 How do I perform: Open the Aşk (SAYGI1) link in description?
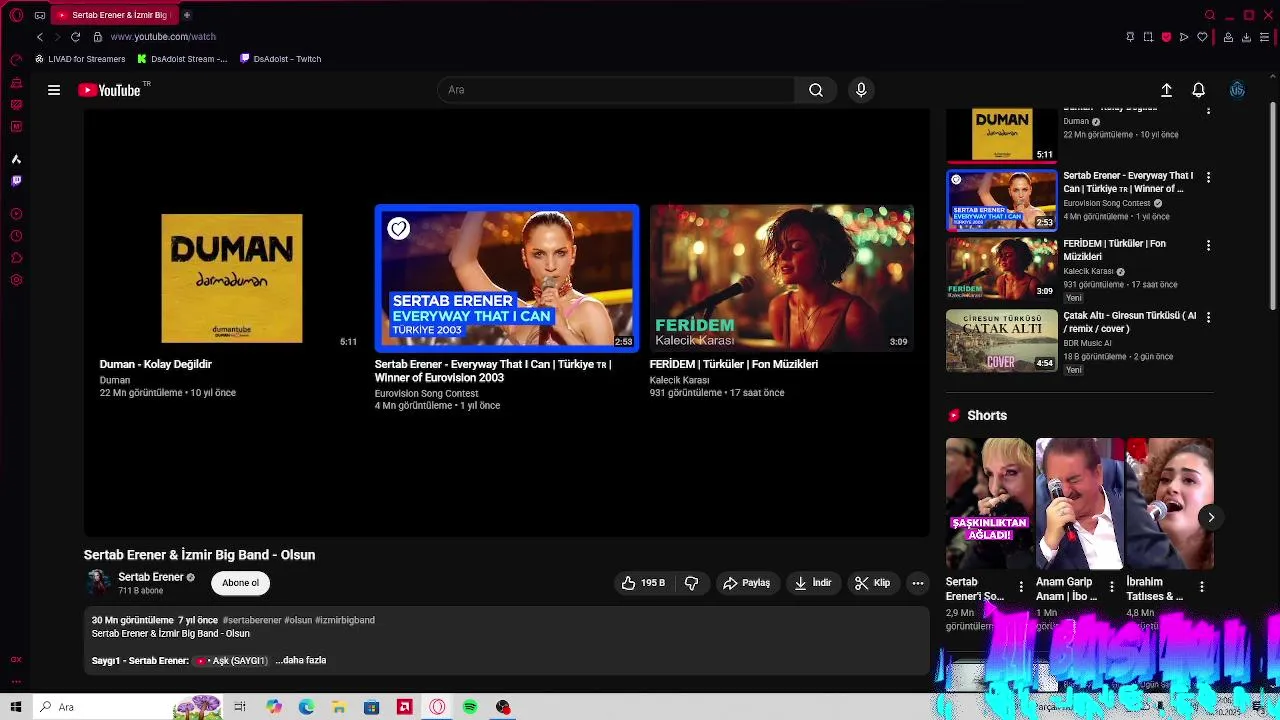(x=232, y=661)
